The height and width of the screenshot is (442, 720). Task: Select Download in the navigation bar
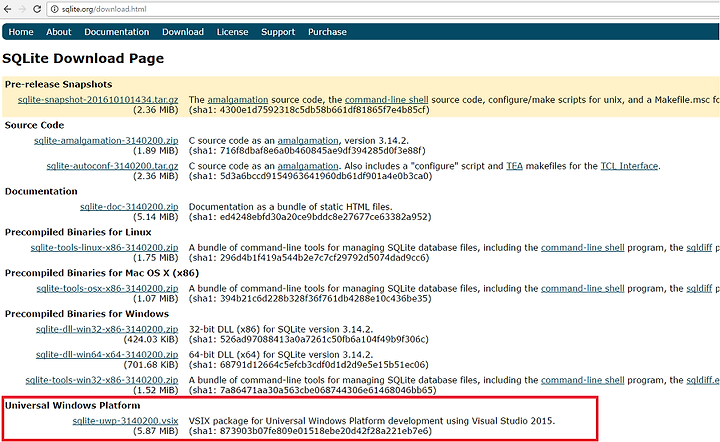(183, 32)
